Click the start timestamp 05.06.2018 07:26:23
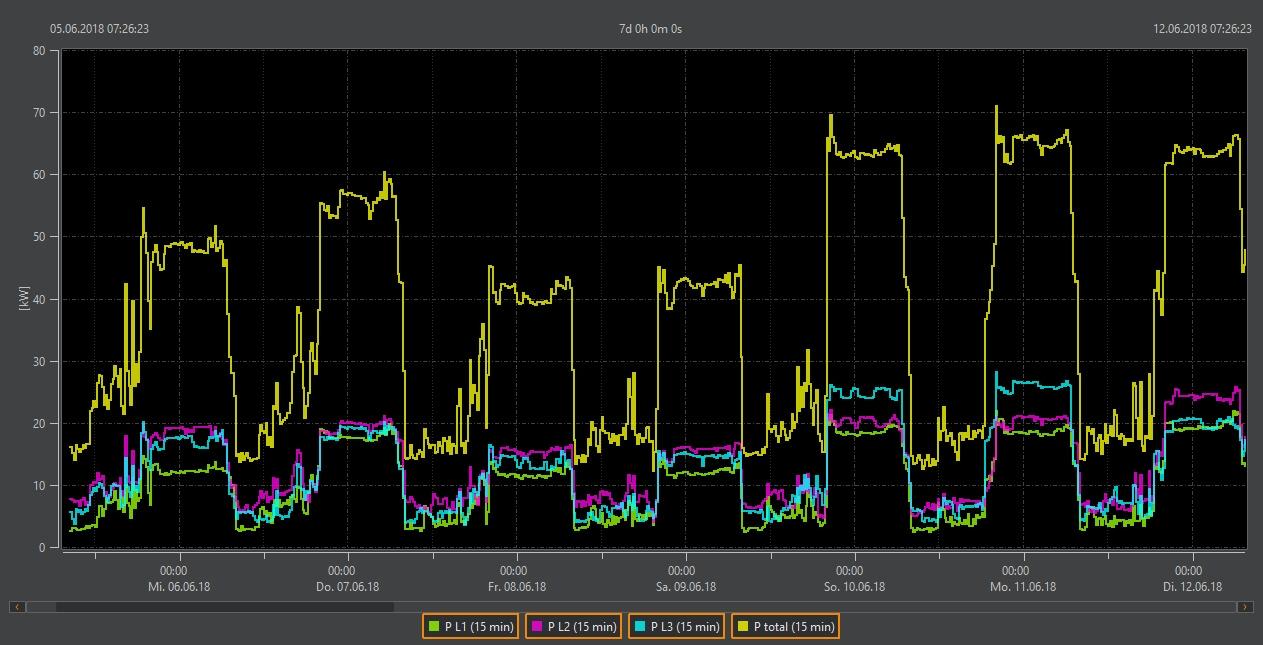 tap(100, 29)
